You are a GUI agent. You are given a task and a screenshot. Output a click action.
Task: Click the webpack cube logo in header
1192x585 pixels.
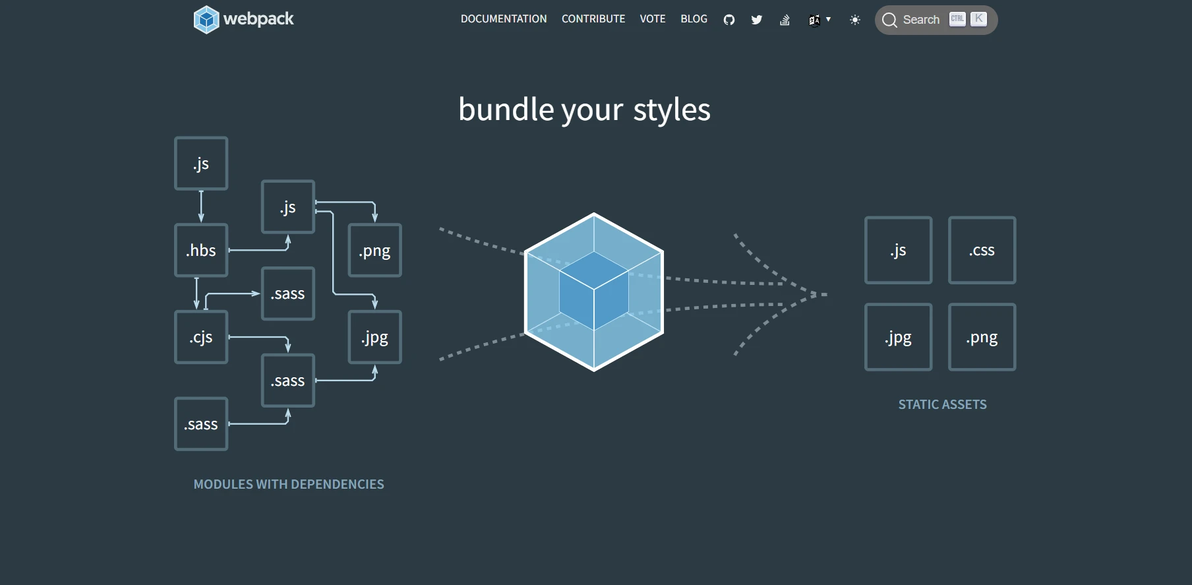tap(206, 19)
